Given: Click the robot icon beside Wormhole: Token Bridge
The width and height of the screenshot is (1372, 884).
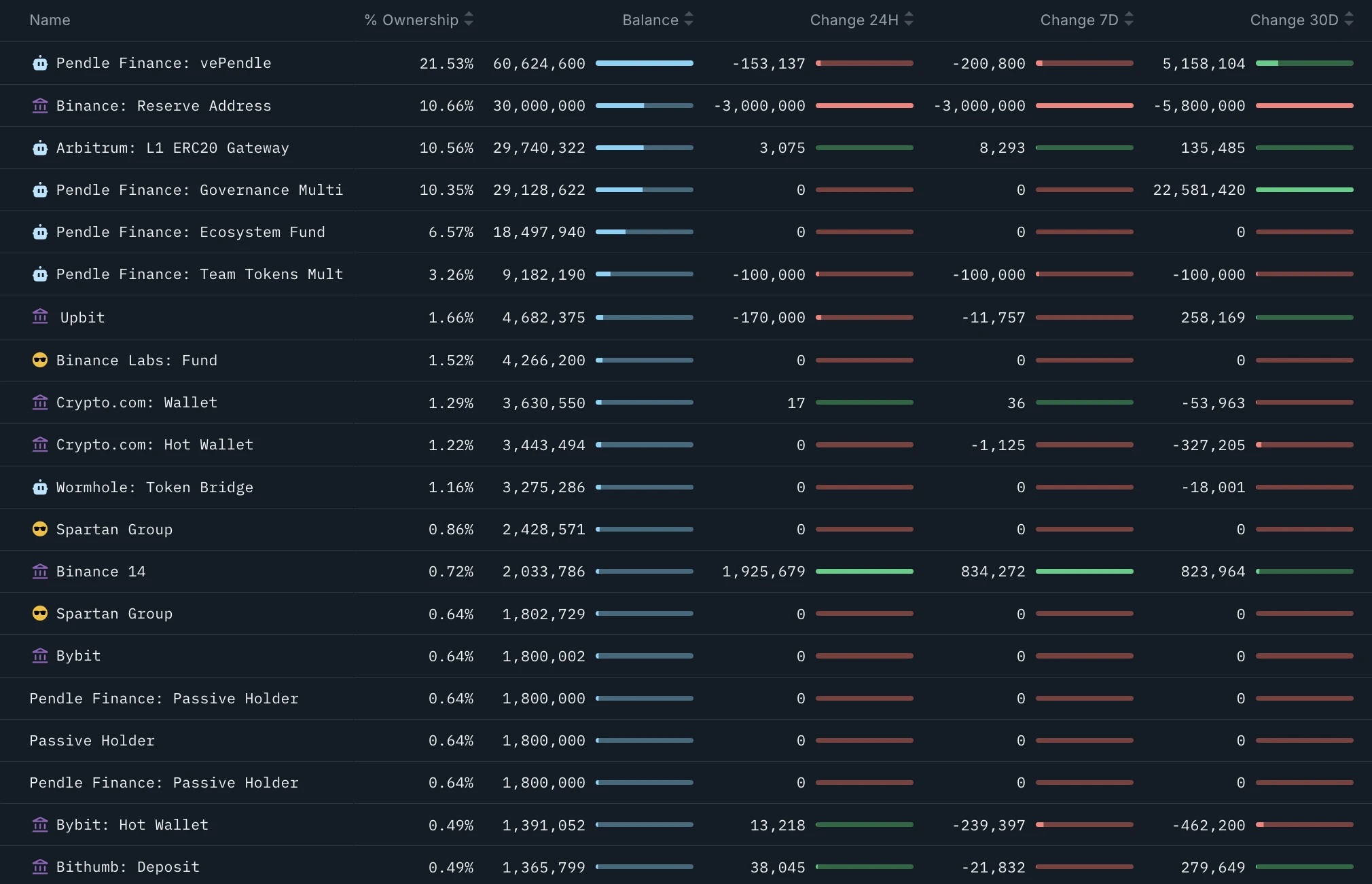Looking at the screenshot, I should pos(40,487).
